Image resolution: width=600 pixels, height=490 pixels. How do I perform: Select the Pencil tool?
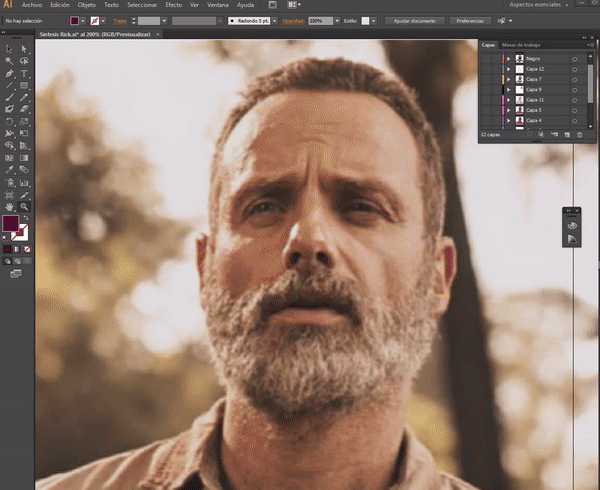point(24,98)
